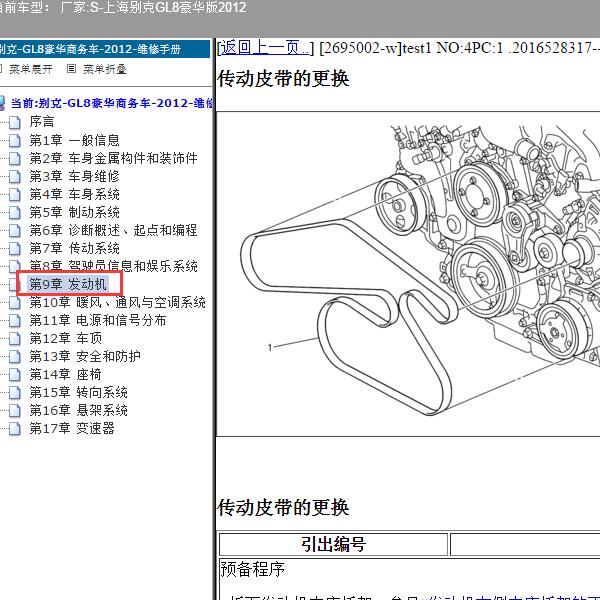The height and width of the screenshot is (600, 600).
Task: Click the page icon beside 第13章 安全和防护
Action: pyautogui.click(x=15, y=357)
